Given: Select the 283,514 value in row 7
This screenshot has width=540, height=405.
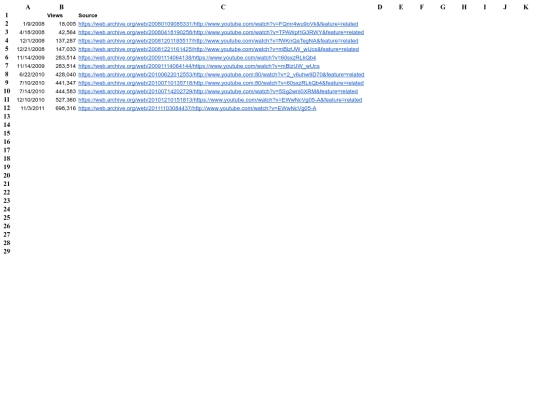Looking at the screenshot, I should (66, 66).
